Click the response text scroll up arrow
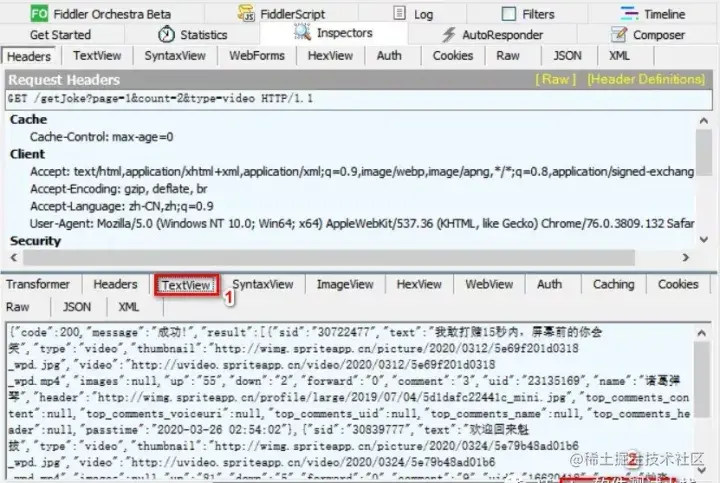This screenshot has width=720, height=483. pos(702,333)
